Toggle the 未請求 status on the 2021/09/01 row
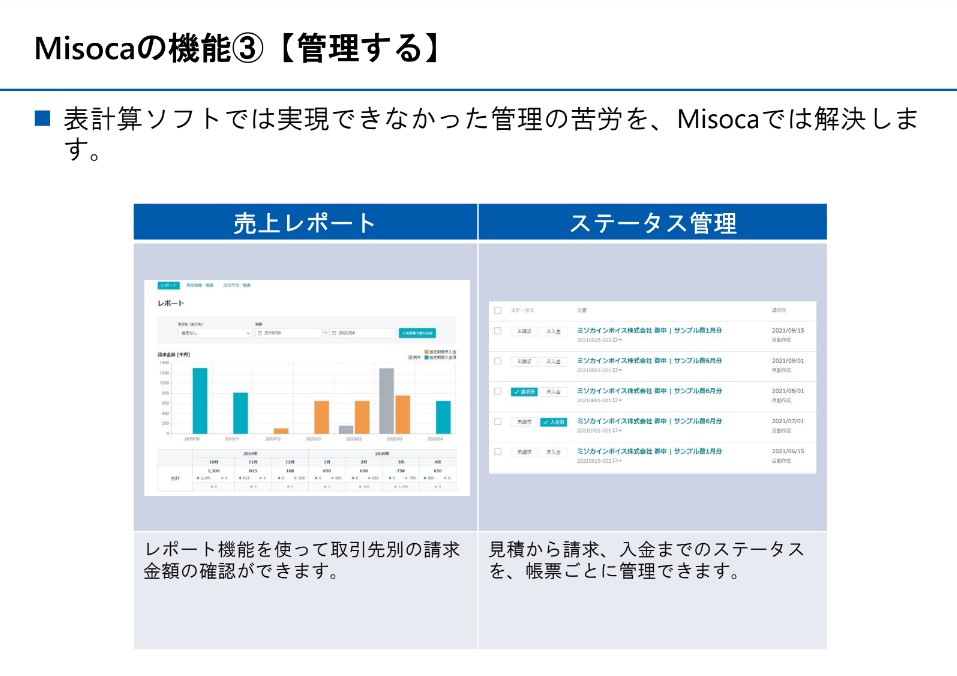957x676 pixels. (x=524, y=362)
